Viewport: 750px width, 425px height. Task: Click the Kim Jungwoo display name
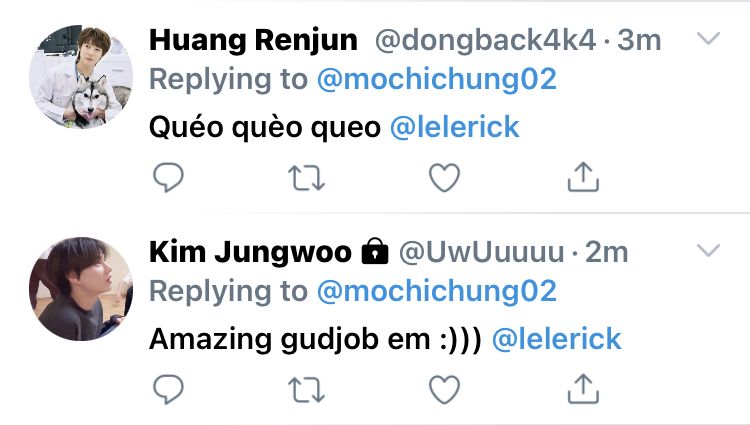point(250,252)
